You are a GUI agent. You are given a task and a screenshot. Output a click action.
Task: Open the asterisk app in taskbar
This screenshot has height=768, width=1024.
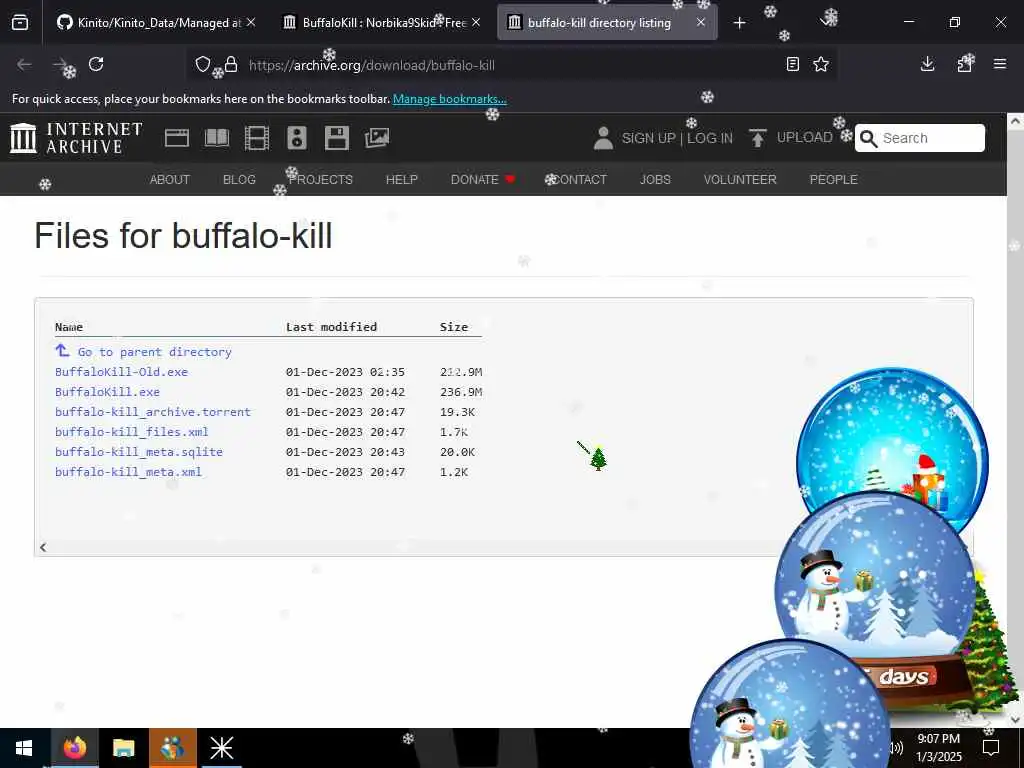click(221, 748)
